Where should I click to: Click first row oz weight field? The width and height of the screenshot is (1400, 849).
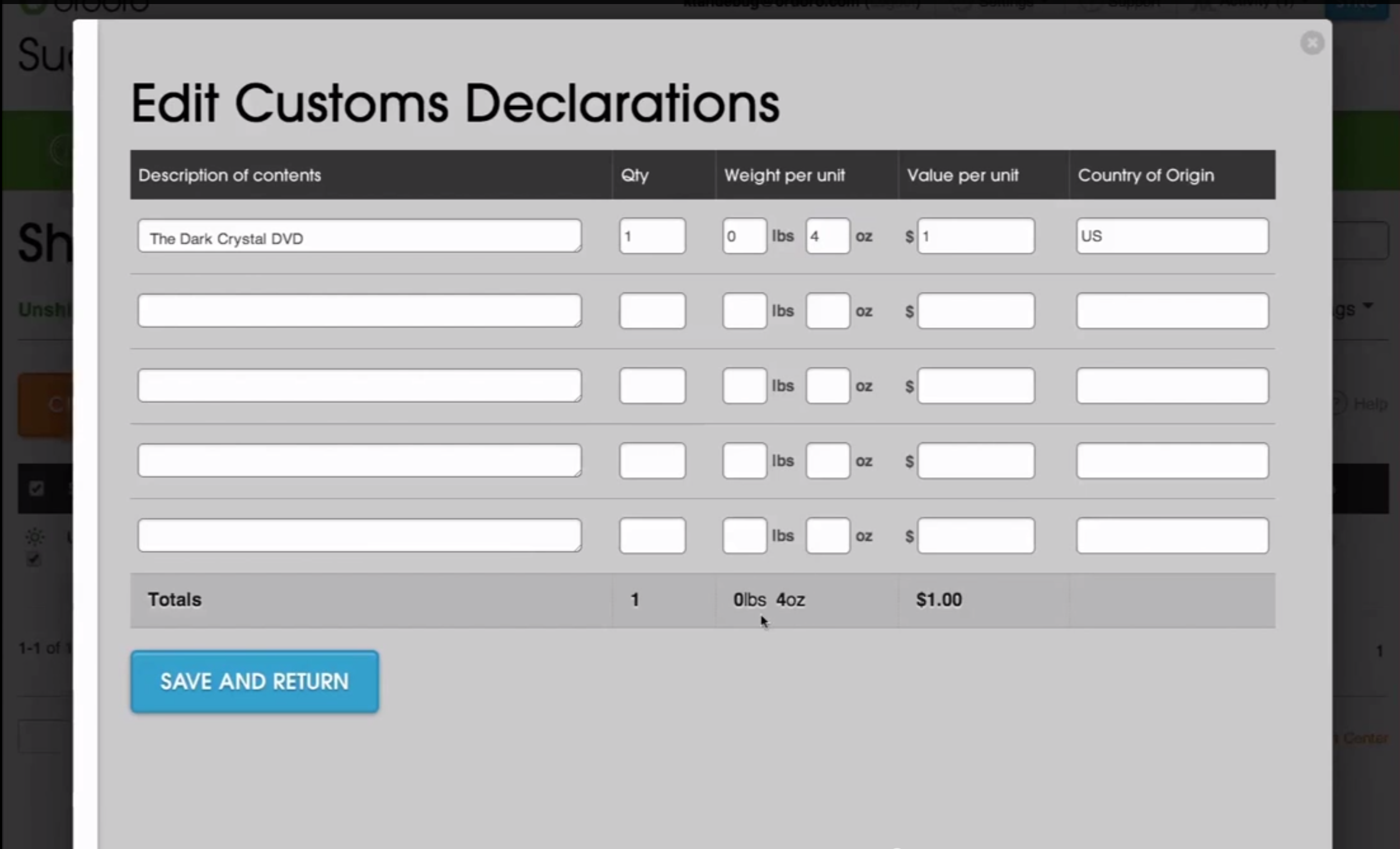pyautogui.click(x=828, y=236)
